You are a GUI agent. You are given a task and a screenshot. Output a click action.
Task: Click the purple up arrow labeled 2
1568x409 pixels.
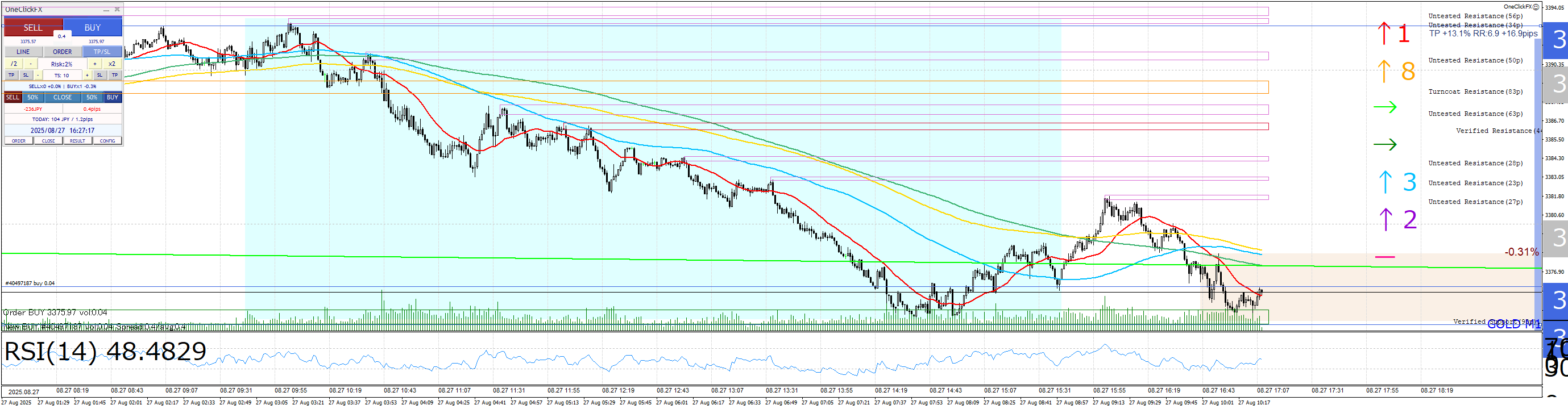(1386, 219)
